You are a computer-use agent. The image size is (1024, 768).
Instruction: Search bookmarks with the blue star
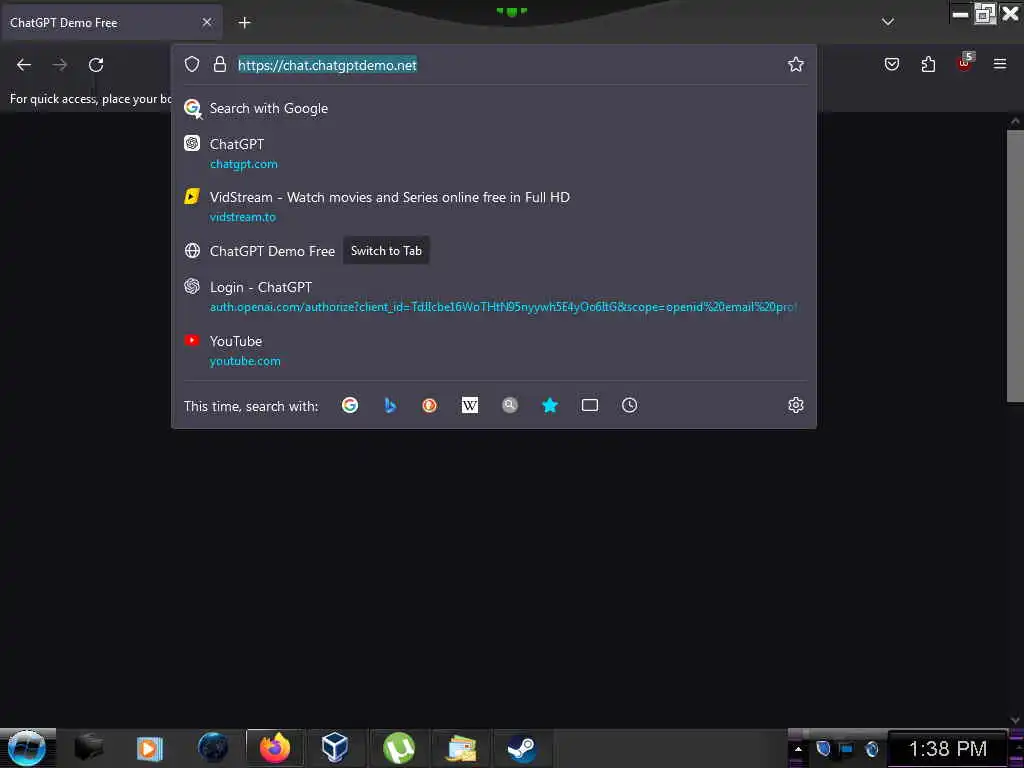click(x=550, y=406)
